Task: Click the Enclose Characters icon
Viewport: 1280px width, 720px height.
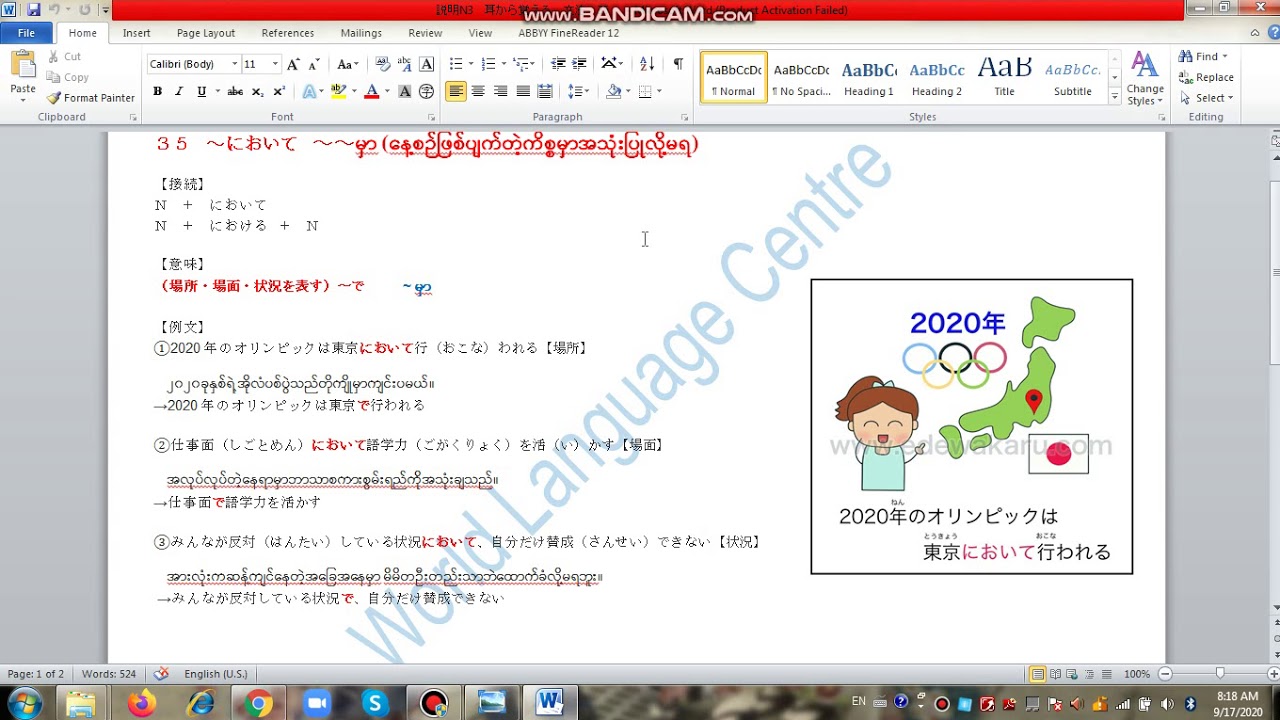Action: pos(427,91)
